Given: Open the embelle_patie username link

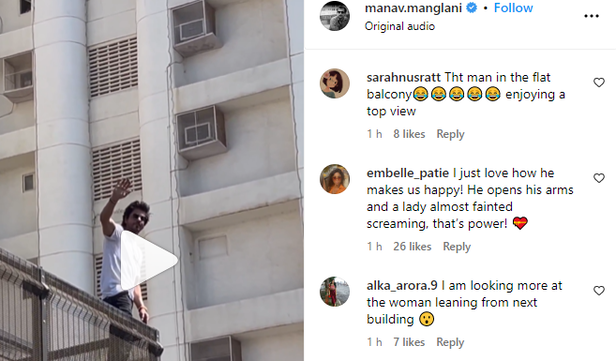Looking at the screenshot, I should click(x=407, y=173).
